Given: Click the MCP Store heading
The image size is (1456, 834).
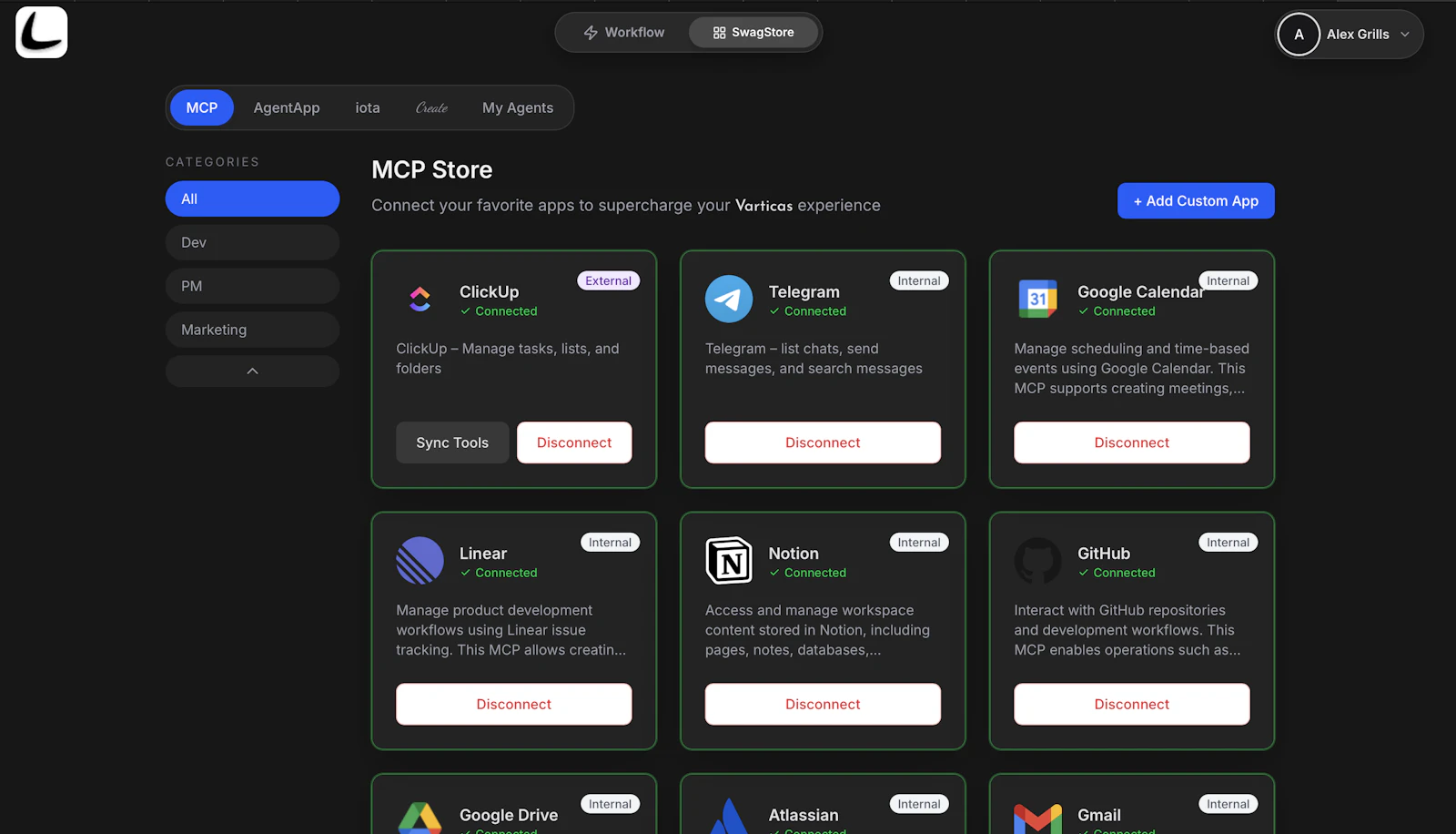Looking at the screenshot, I should click(x=432, y=170).
